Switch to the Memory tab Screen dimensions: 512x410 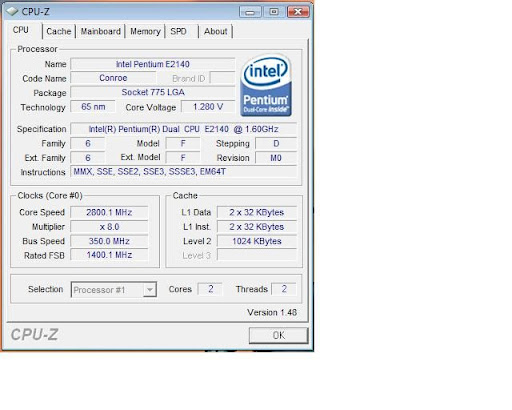145,31
